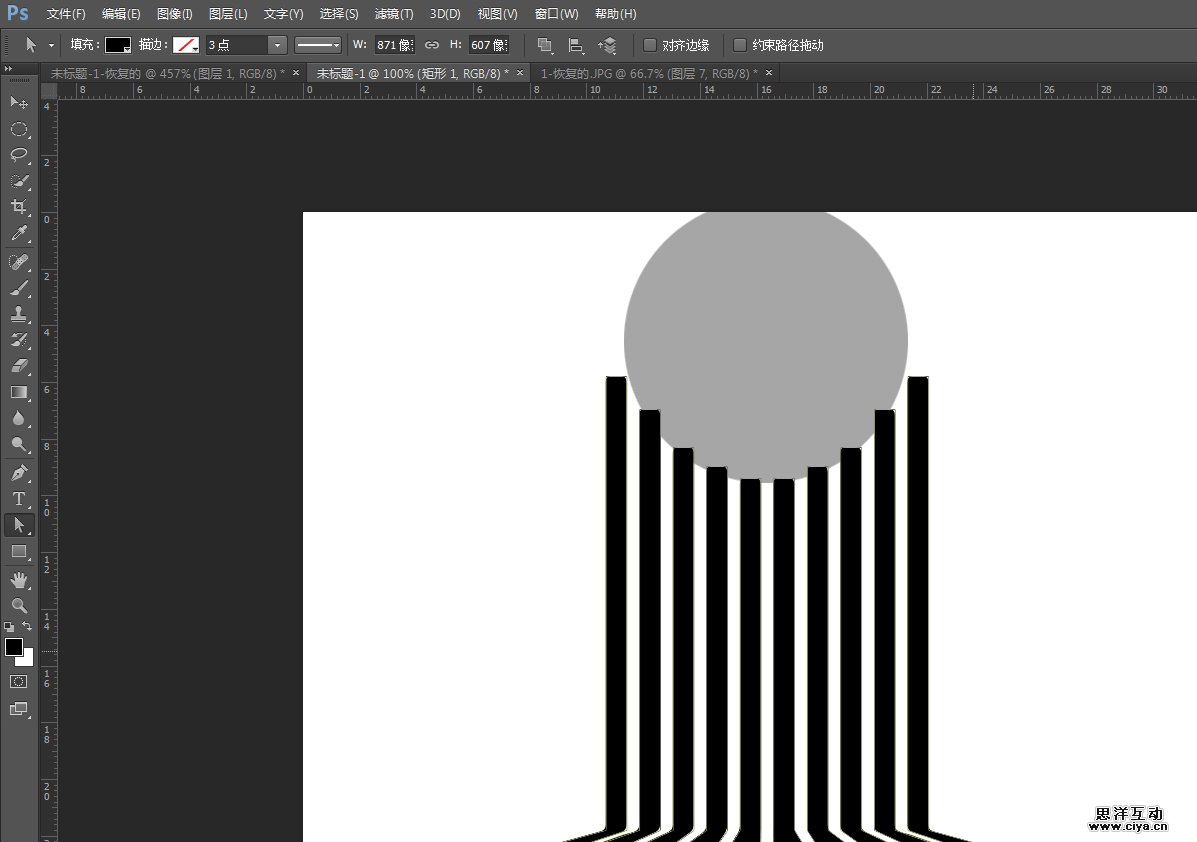
Task: Open the 滤镜(T) menu
Action: point(394,14)
